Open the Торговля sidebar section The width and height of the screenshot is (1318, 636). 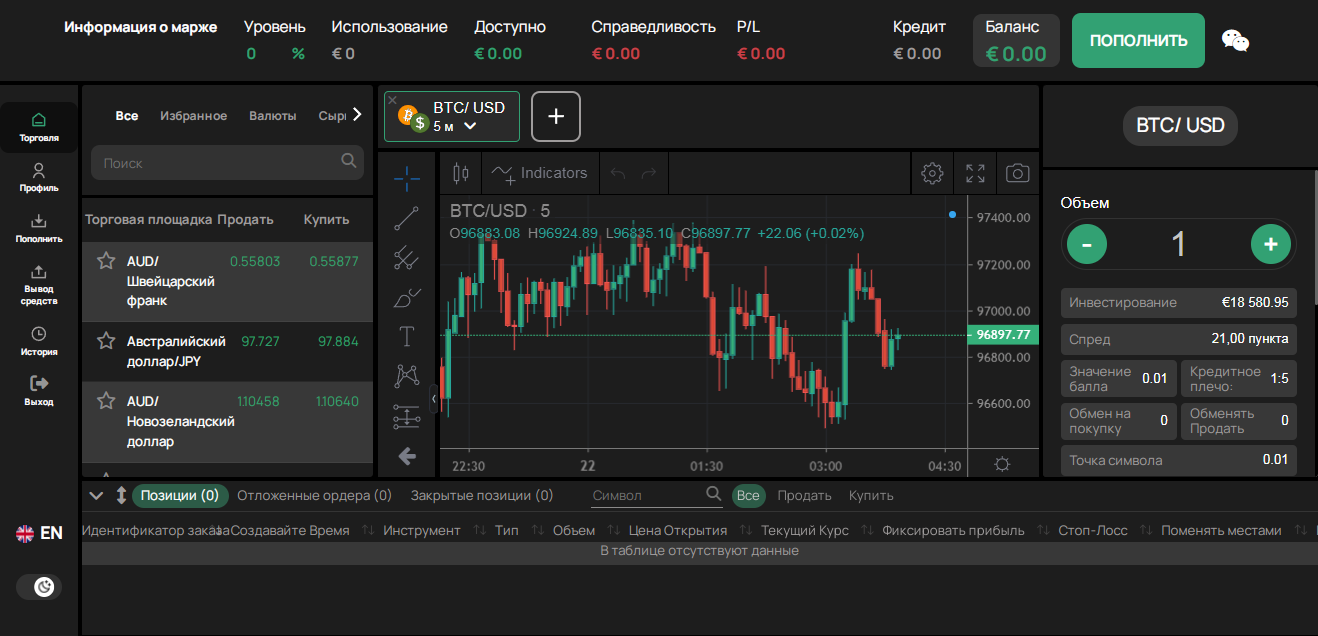(38, 127)
